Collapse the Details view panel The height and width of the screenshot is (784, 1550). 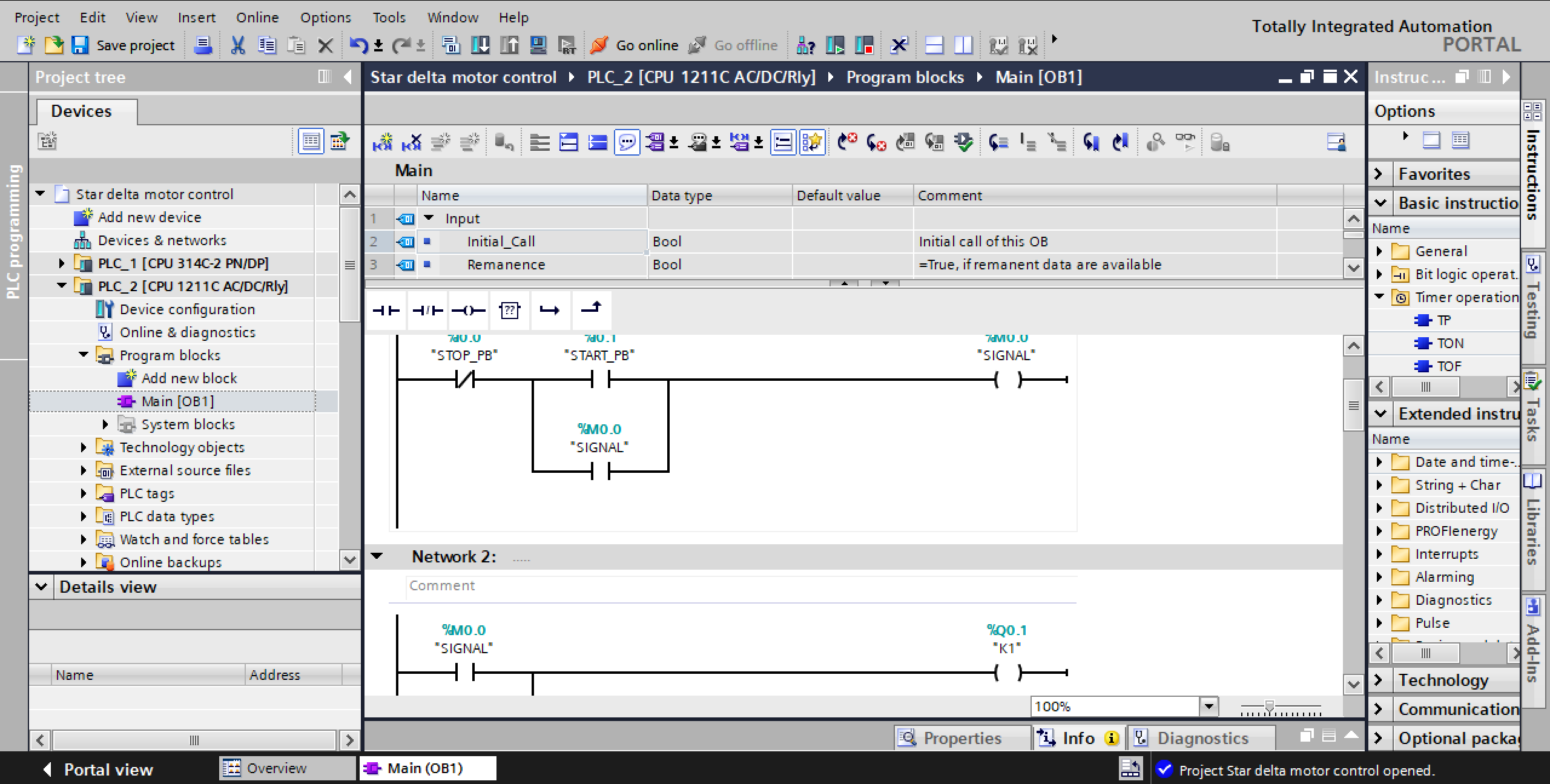tap(41, 587)
